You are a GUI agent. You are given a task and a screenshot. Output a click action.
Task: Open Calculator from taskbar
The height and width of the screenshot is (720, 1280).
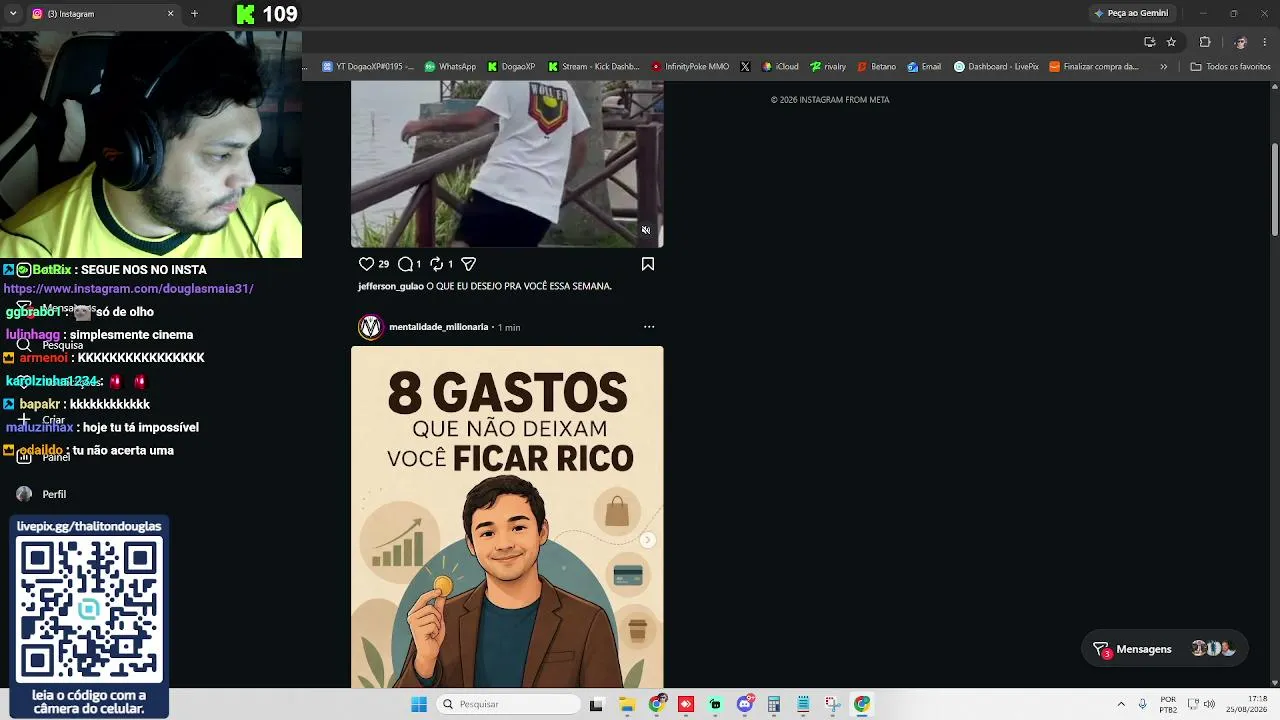coord(774,704)
